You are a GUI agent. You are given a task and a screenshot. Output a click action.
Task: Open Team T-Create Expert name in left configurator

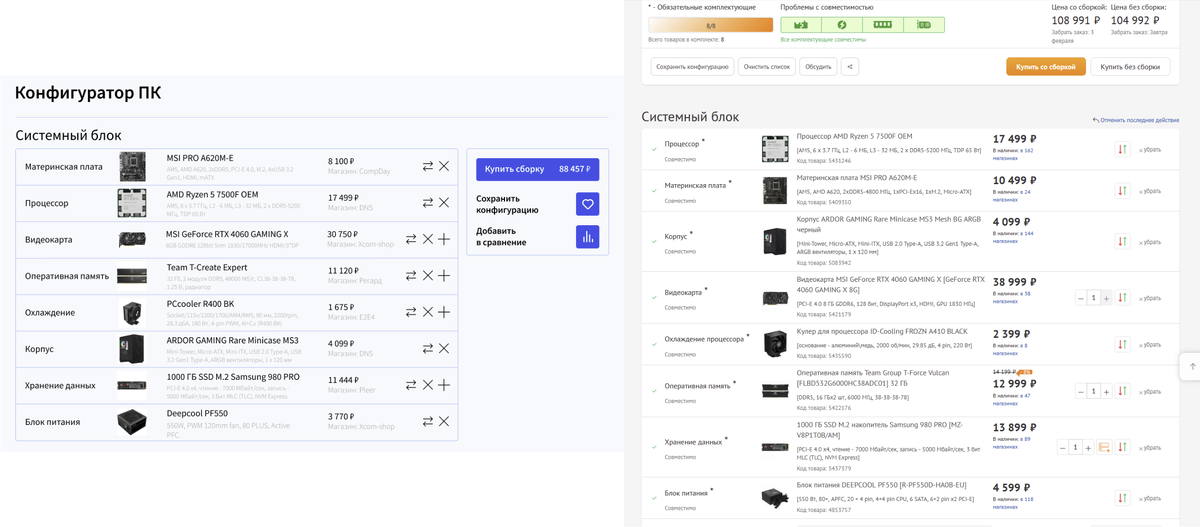coord(207,269)
